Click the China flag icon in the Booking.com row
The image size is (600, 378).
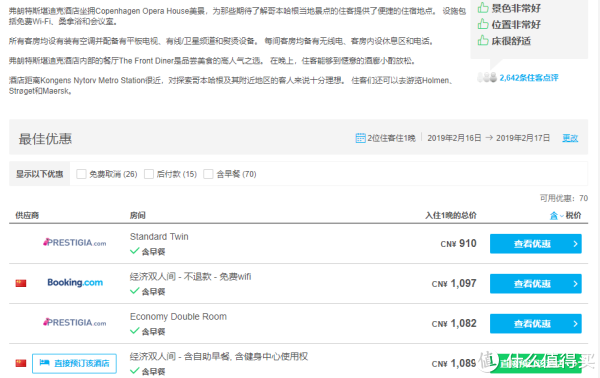pyautogui.click(x=21, y=283)
